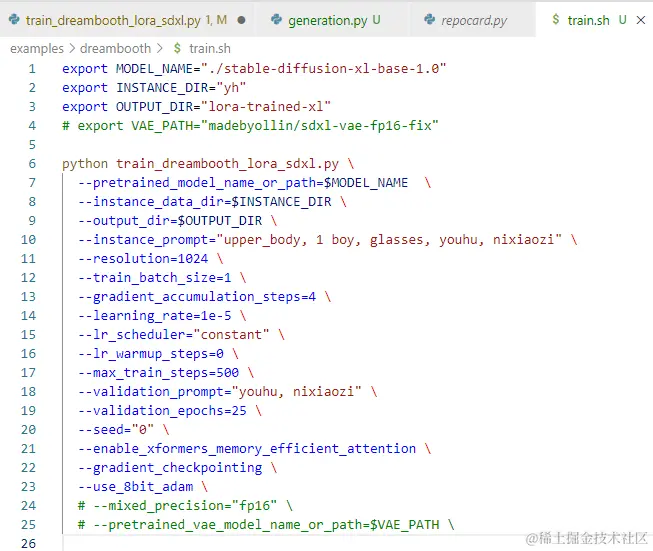Click 'INSTANCE_DIR="yh"' text
Screen dimensions: 653x551
tap(181, 88)
